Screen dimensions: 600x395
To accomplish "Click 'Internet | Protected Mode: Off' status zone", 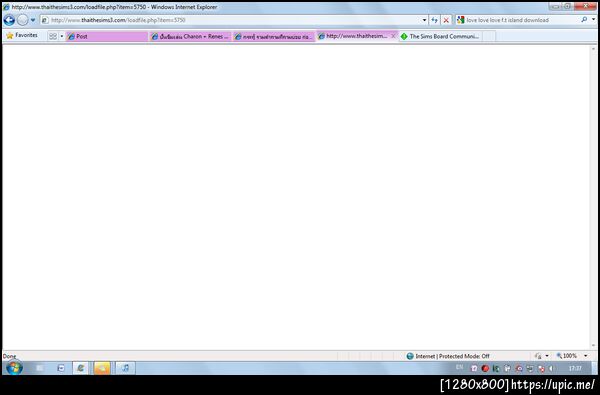I will click(x=448, y=356).
